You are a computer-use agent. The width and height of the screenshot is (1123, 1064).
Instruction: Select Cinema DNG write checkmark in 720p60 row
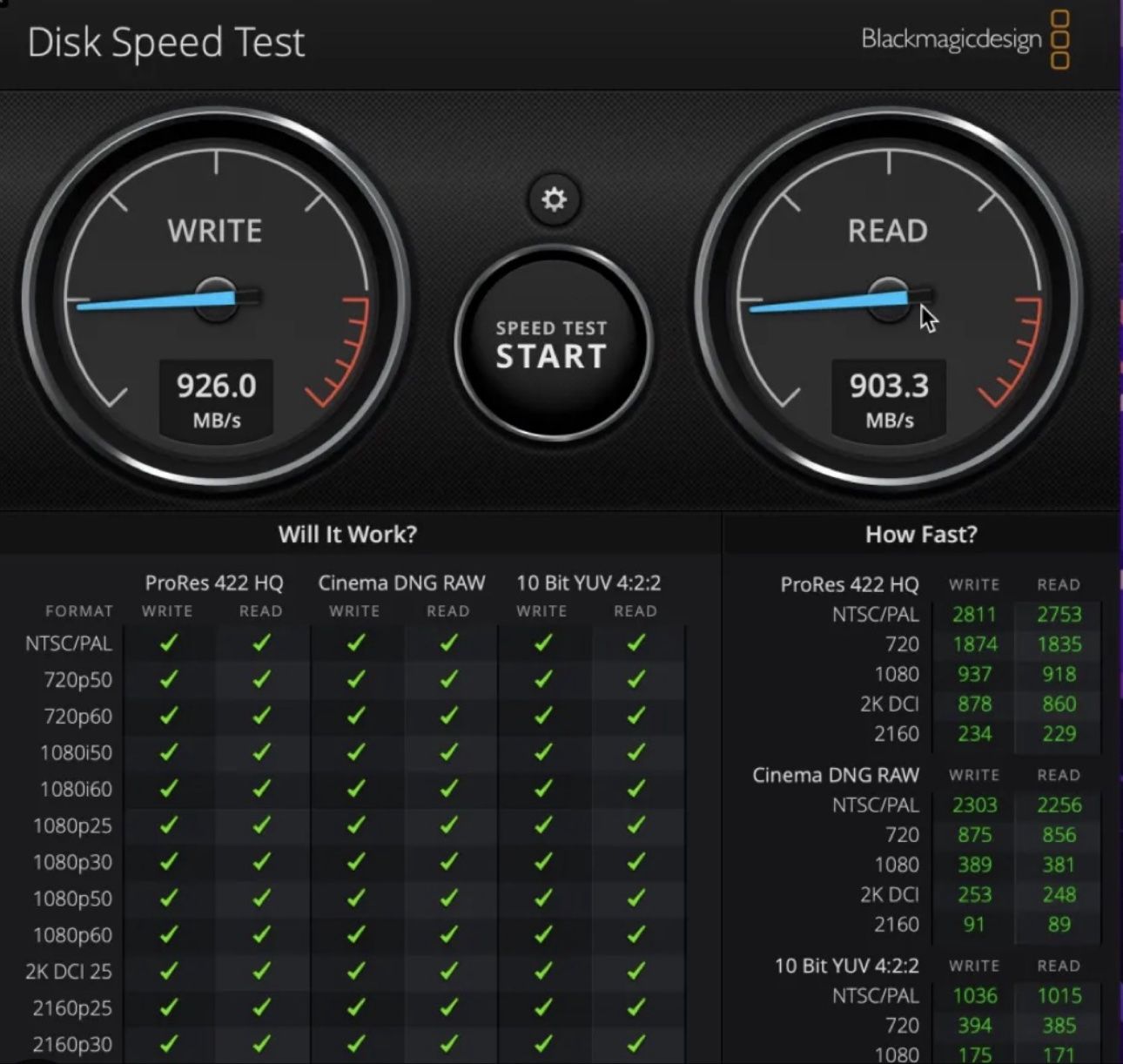(x=355, y=716)
